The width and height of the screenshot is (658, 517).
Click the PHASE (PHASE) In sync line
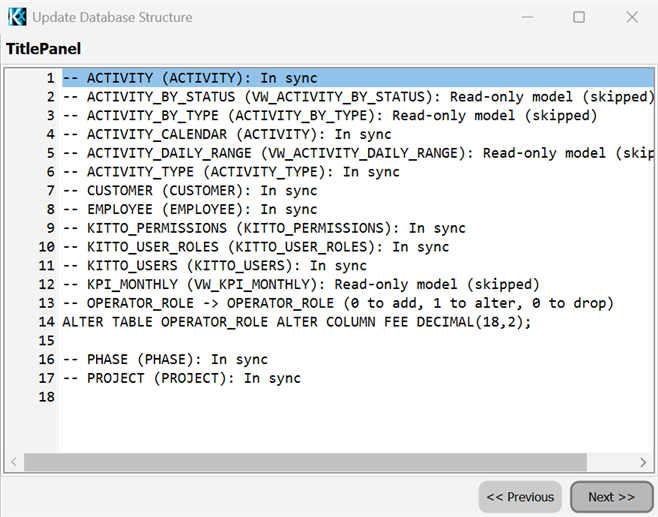[165, 359]
